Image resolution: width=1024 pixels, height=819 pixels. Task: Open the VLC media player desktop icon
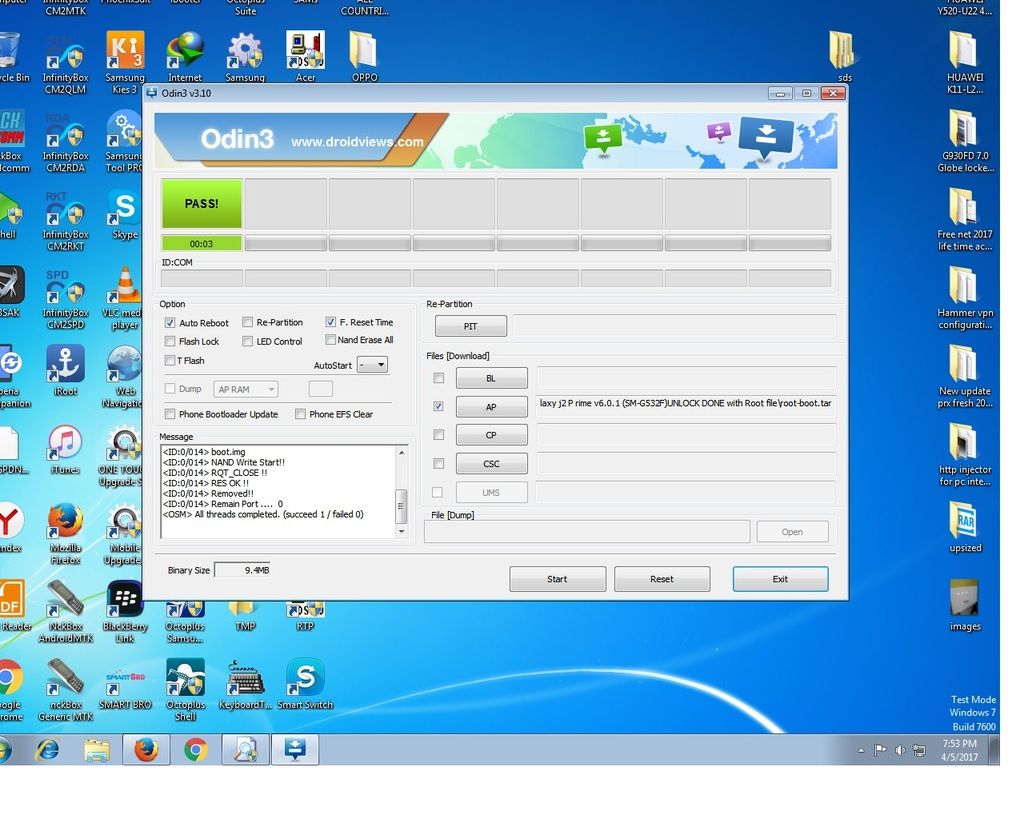(x=125, y=289)
